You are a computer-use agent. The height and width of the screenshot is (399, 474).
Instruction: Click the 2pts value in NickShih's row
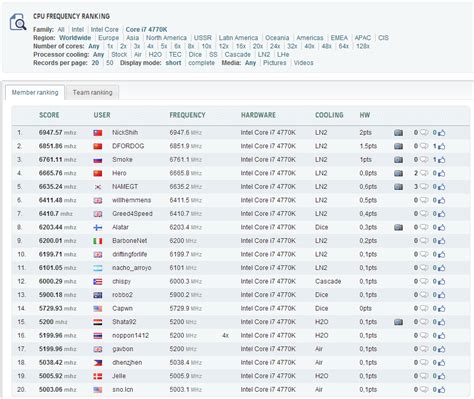[365, 133]
